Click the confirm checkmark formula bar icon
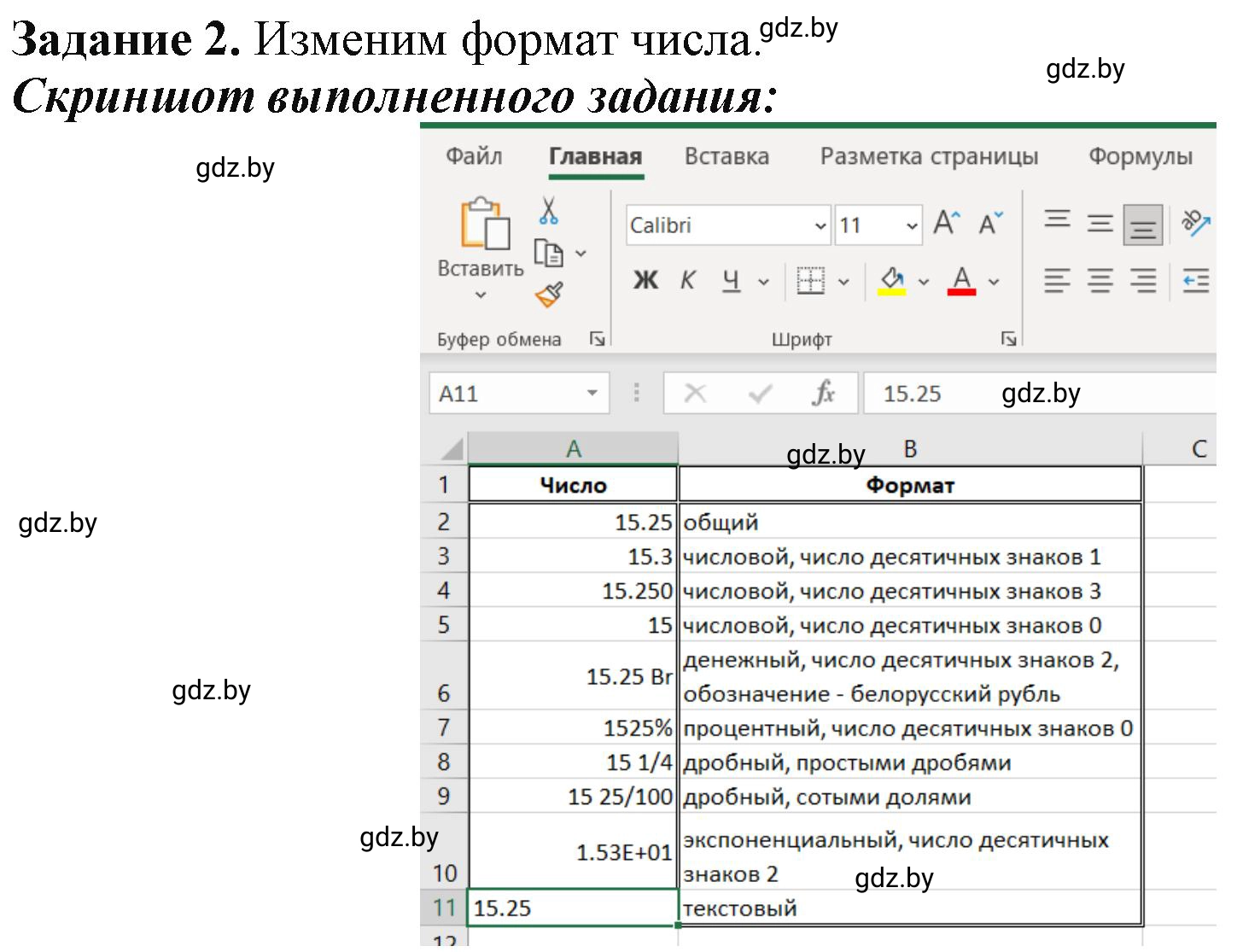This screenshot has width=1237, height=952. (x=759, y=394)
